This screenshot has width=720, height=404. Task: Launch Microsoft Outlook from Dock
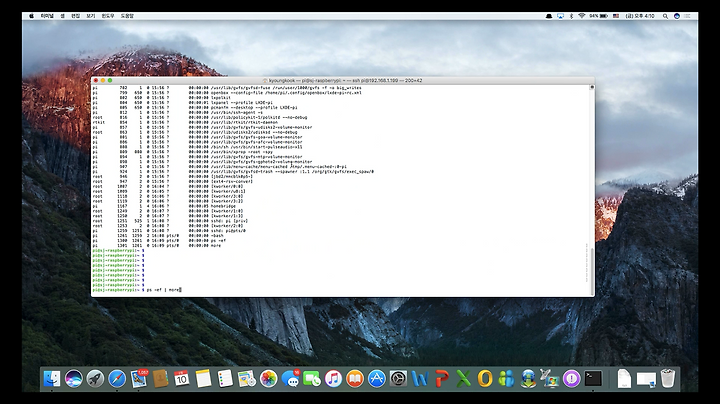pyautogui.click(x=485, y=379)
